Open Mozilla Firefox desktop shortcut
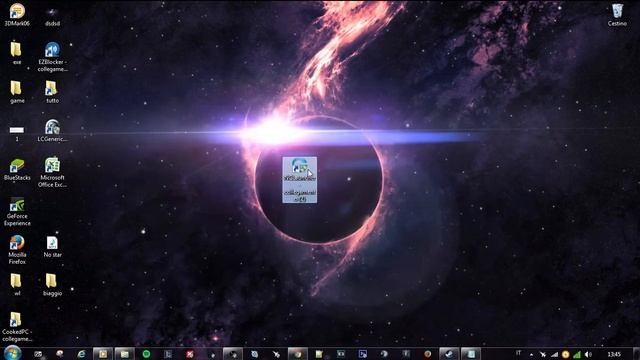The width and height of the screenshot is (640, 360). tap(17, 250)
